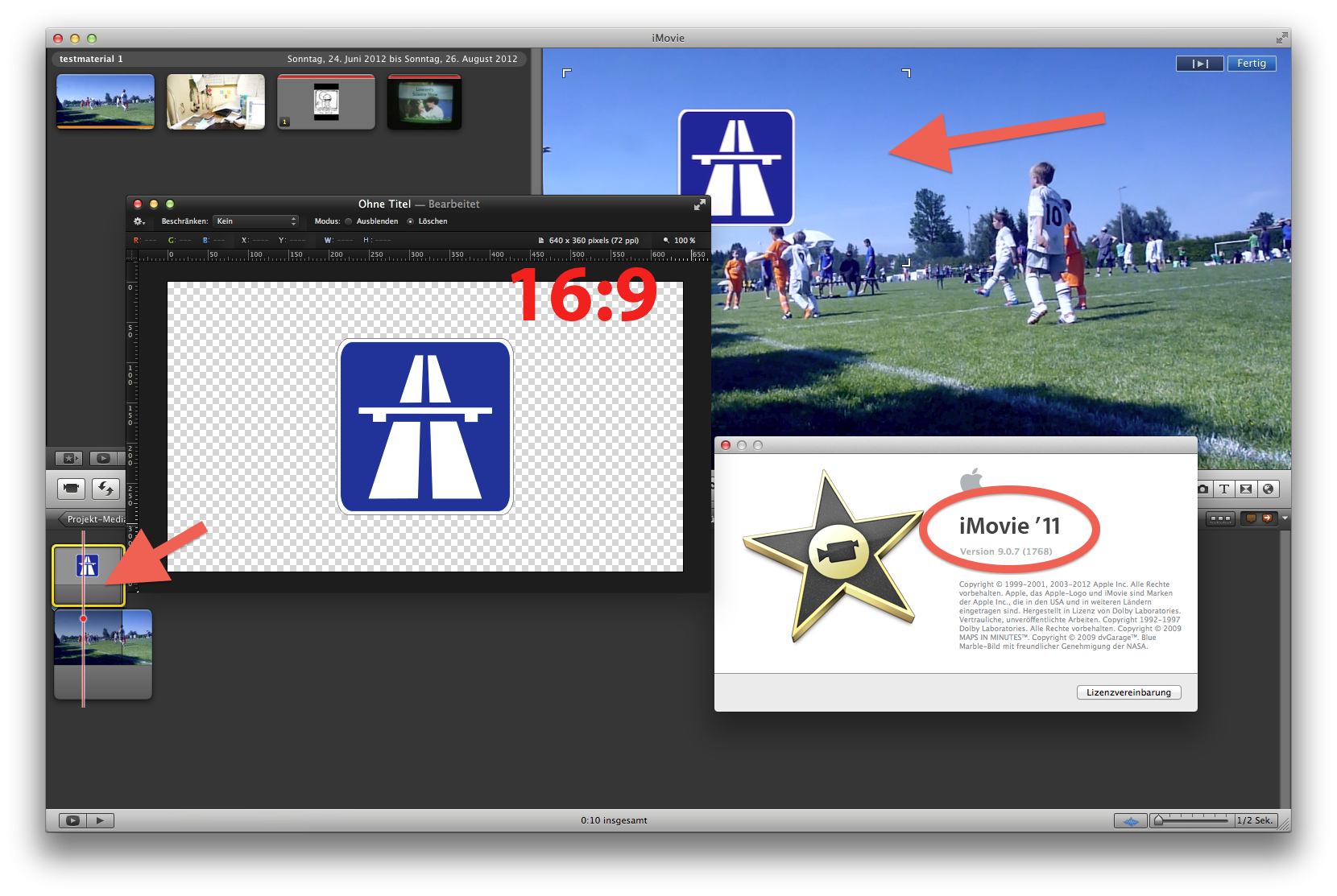1337x896 pixels.
Task: Click the 100 % zoom value
Action: pyautogui.click(x=685, y=241)
